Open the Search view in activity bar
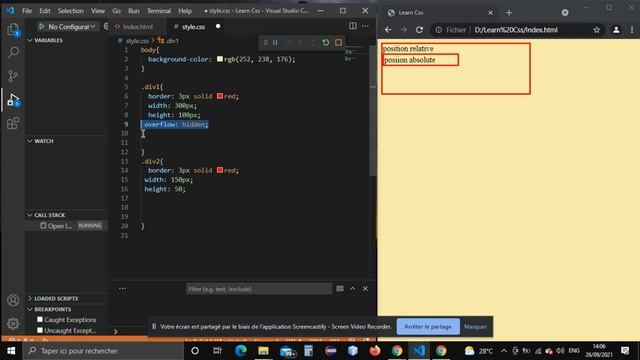This screenshot has height=360, width=640. click(x=13, y=53)
